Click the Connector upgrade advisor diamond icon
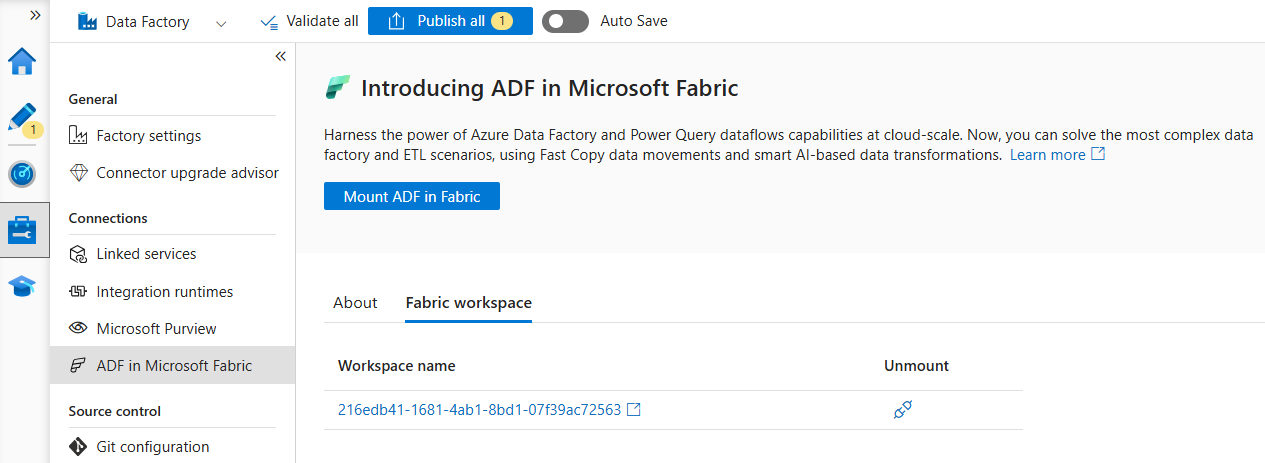1265x463 pixels. (x=79, y=173)
